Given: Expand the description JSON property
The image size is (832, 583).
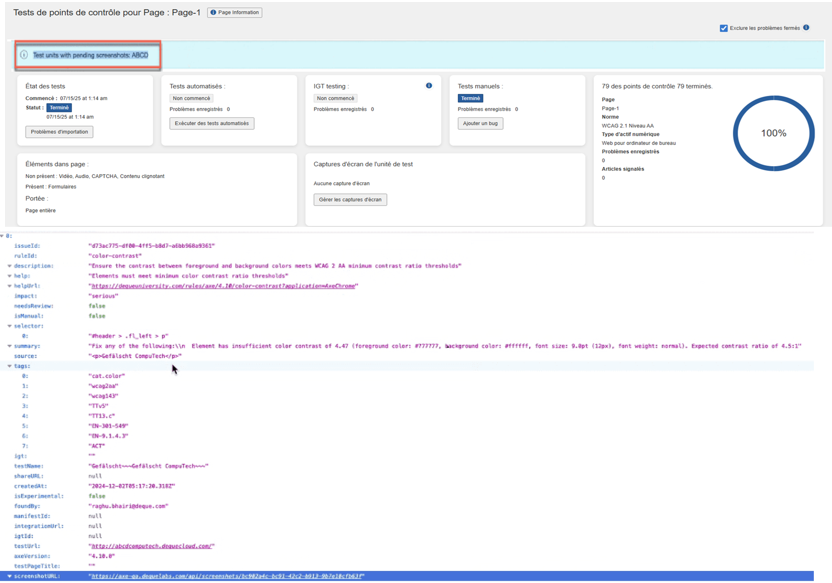Looking at the screenshot, I should point(10,266).
